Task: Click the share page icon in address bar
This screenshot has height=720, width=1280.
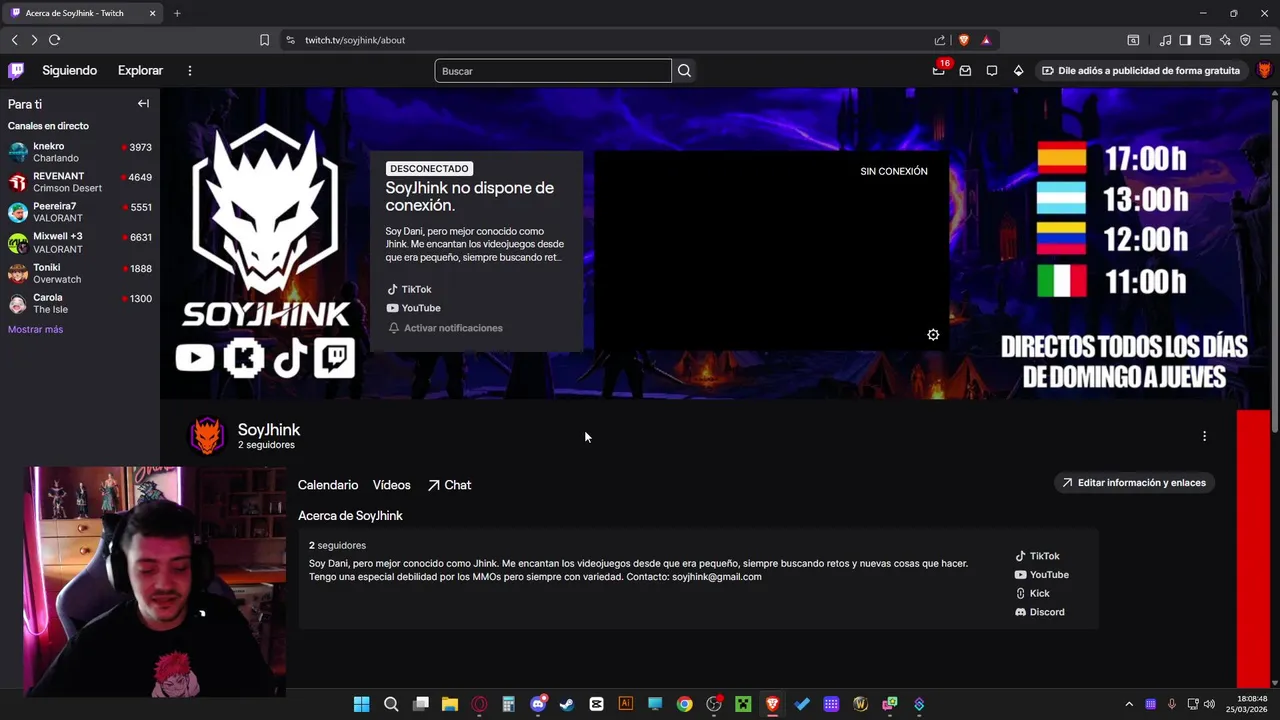Action: tap(940, 40)
